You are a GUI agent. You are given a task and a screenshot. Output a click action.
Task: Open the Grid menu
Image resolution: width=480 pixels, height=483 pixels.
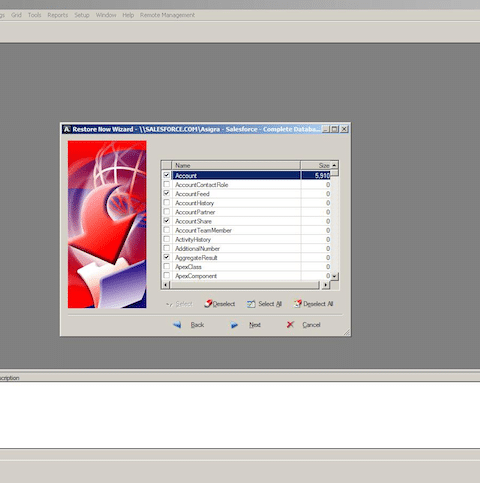click(16, 15)
